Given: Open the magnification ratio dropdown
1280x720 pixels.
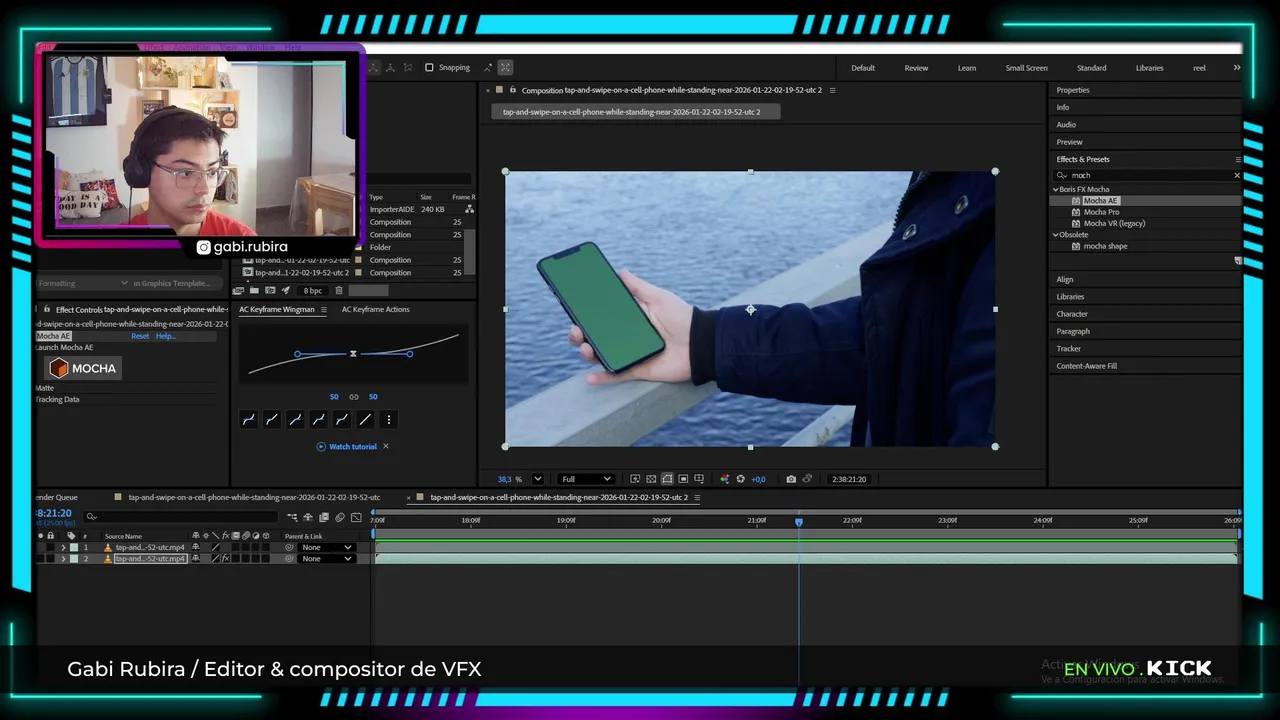Looking at the screenshot, I should coord(537,479).
